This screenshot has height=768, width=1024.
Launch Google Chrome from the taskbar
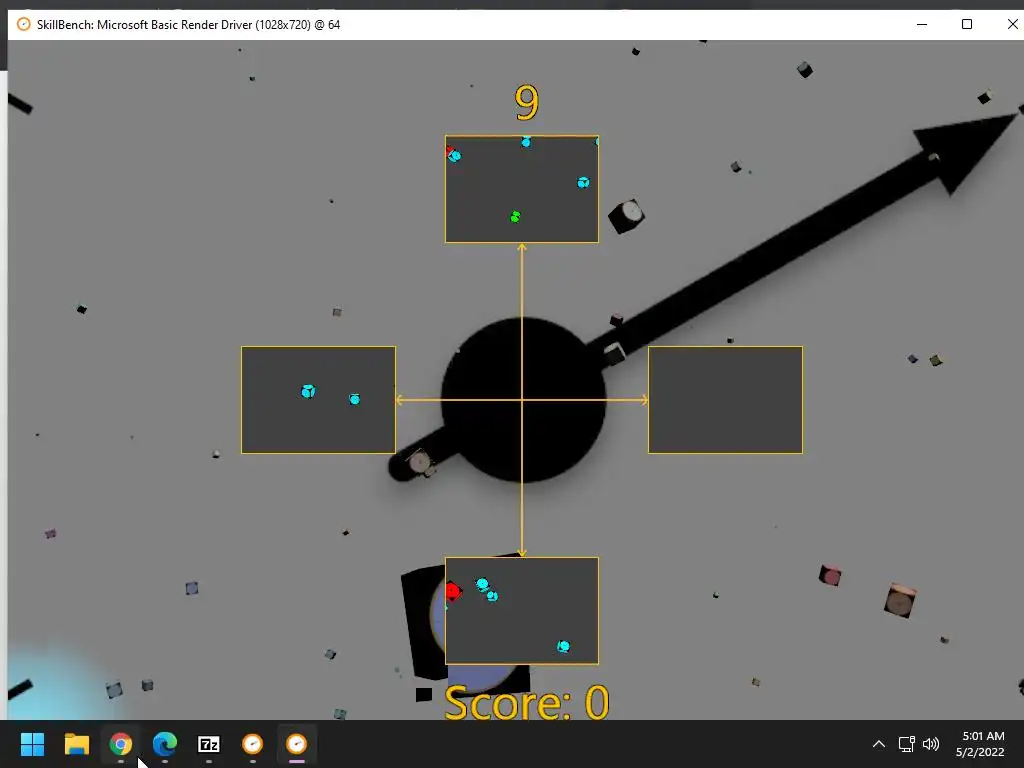[121, 744]
